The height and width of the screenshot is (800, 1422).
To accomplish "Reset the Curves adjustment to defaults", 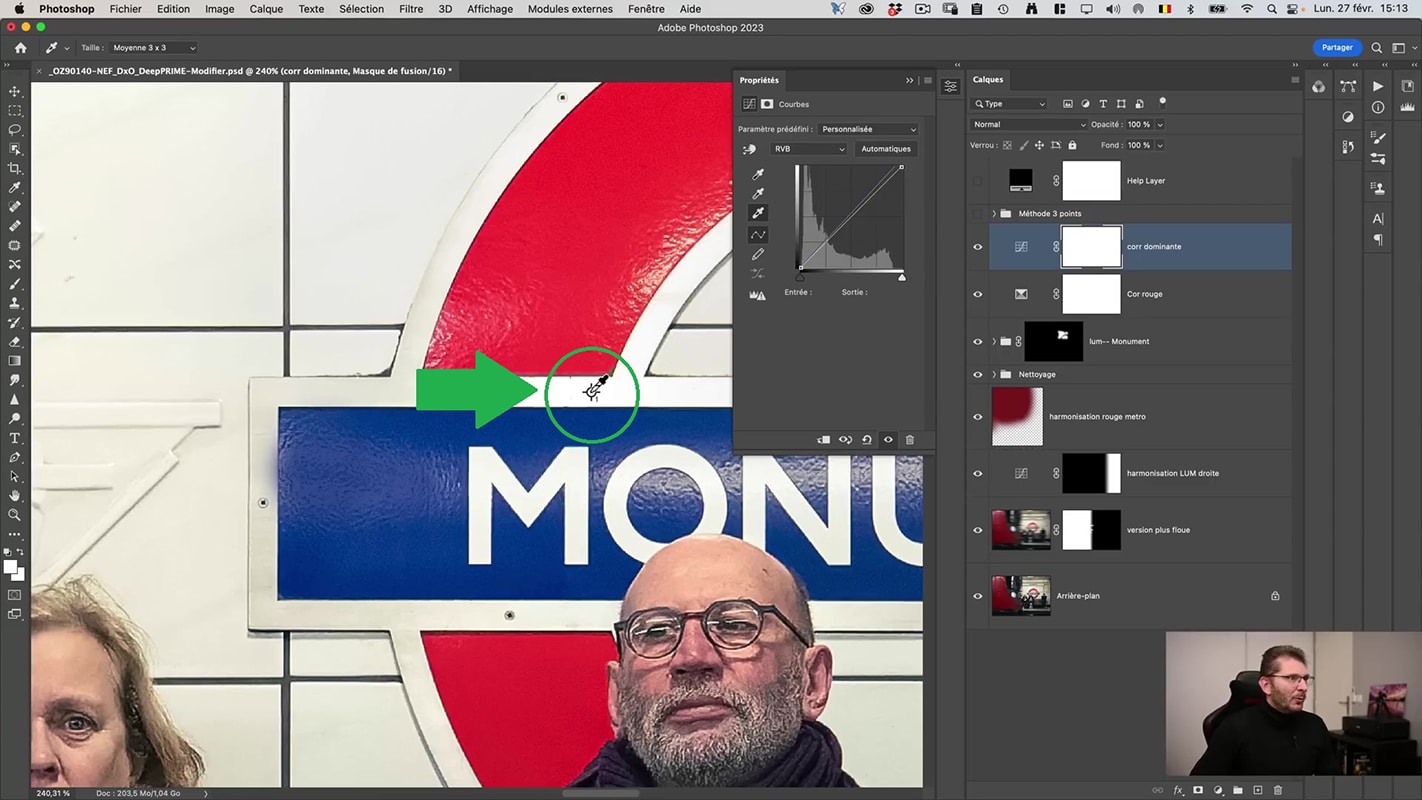I will [x=867, y=440].
